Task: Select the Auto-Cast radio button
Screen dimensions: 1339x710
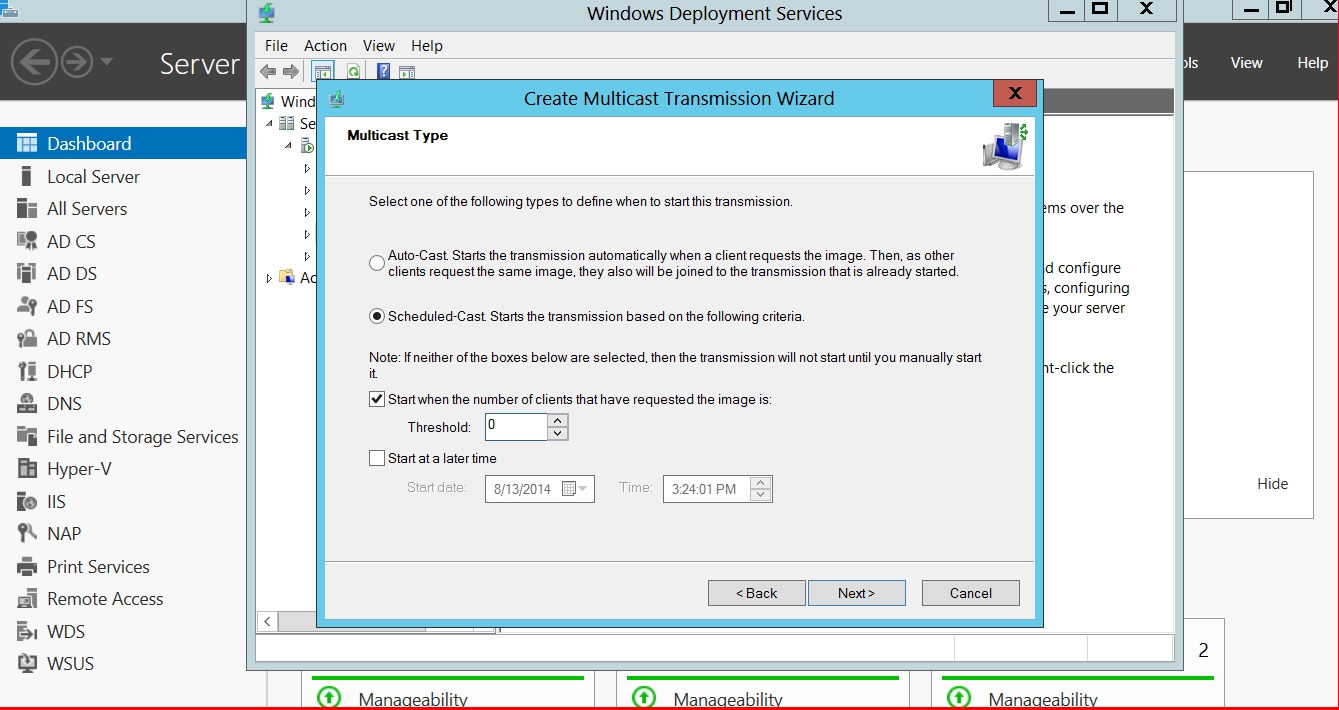Action: tap(377, 263)
